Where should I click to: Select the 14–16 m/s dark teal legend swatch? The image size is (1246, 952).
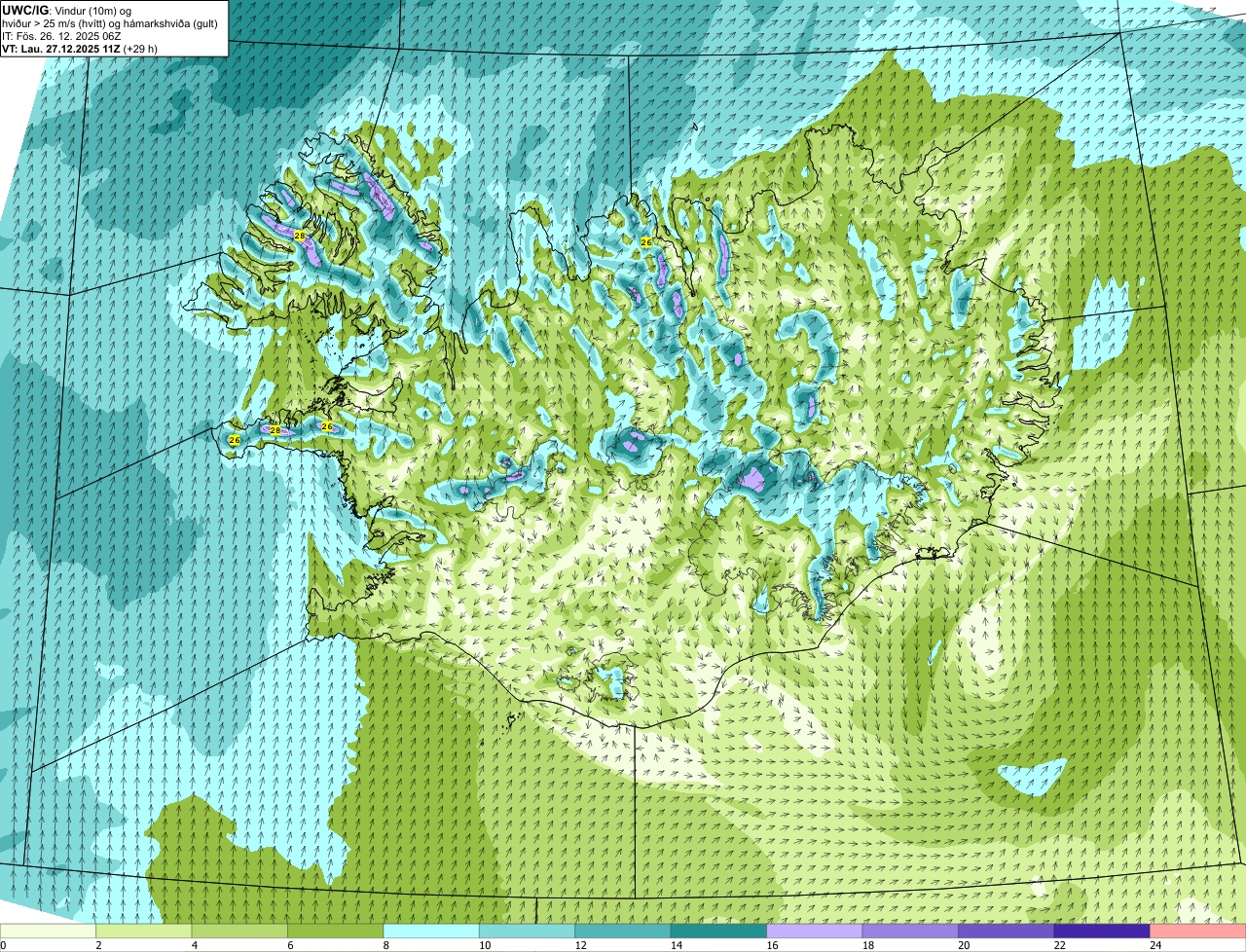coord(719,931)
